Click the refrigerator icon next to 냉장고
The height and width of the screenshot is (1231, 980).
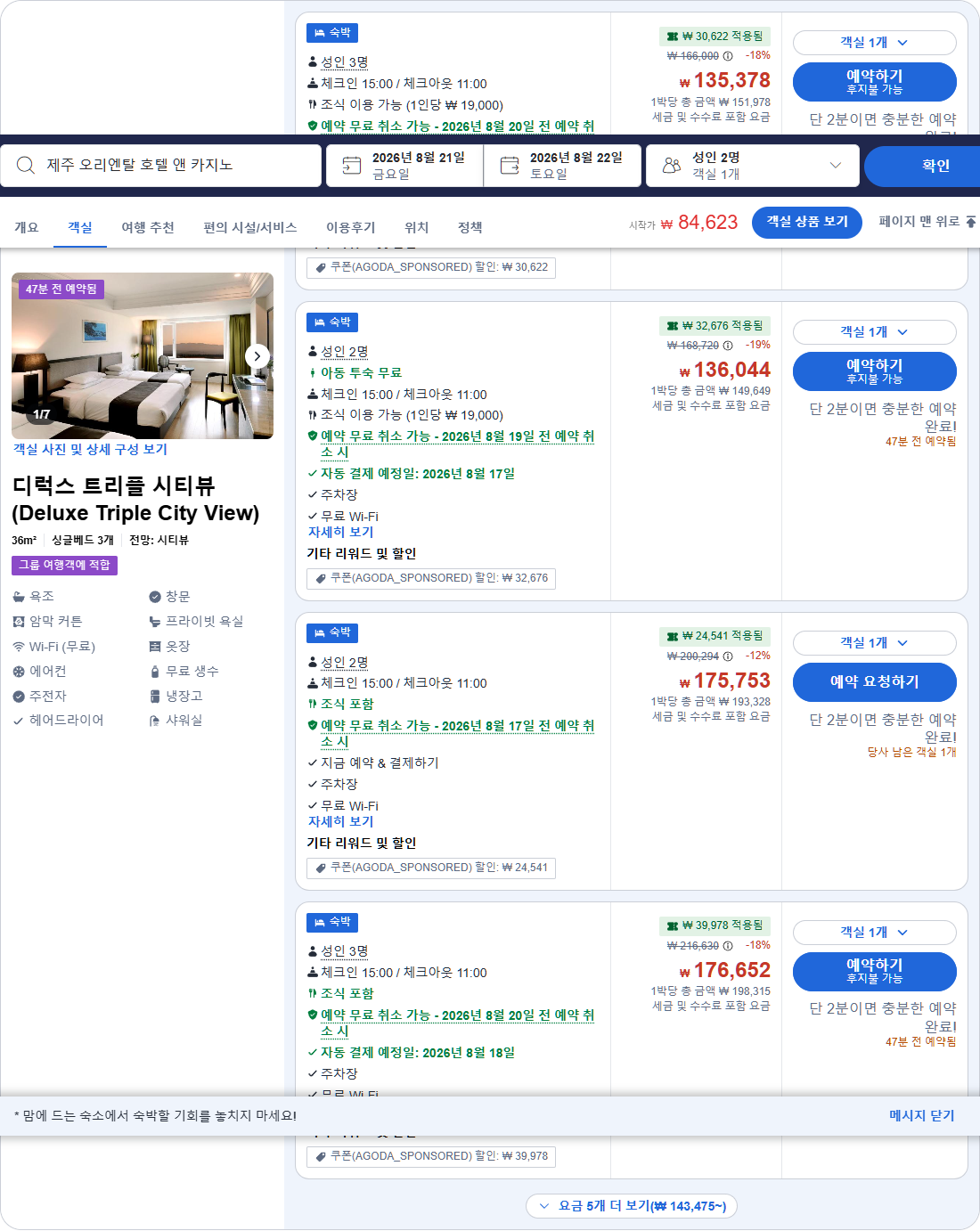[155, 697]
